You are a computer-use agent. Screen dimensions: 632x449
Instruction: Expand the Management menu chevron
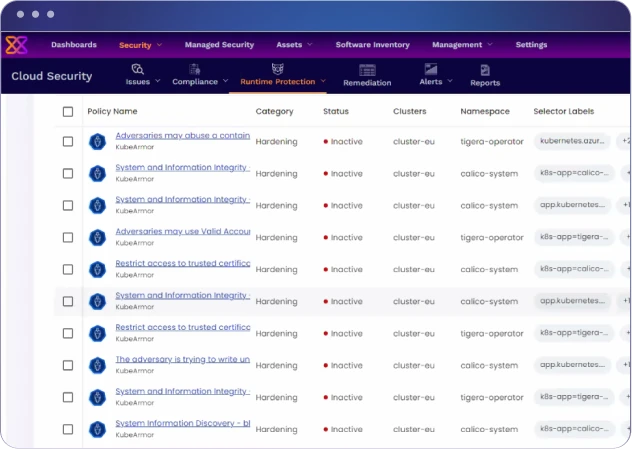(490, 44)
